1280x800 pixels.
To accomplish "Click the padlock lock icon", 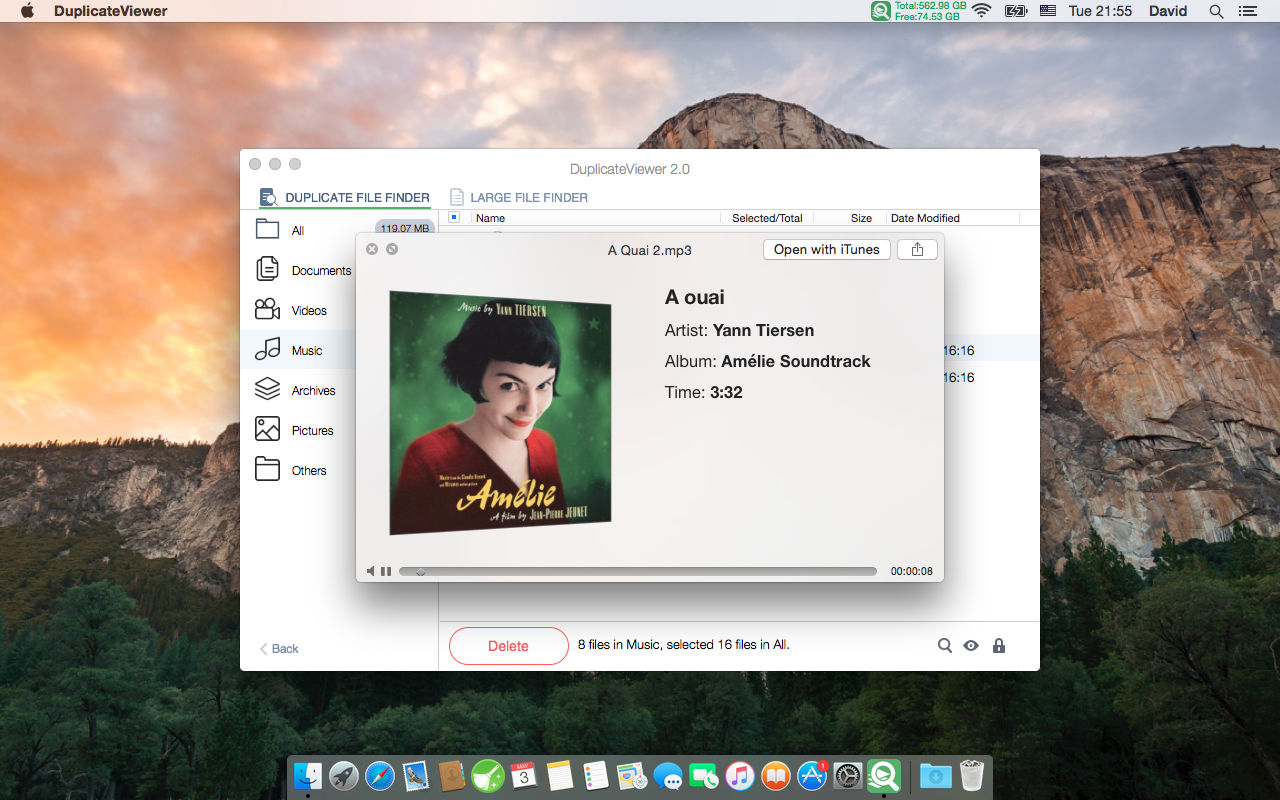I will click(999, 646).
